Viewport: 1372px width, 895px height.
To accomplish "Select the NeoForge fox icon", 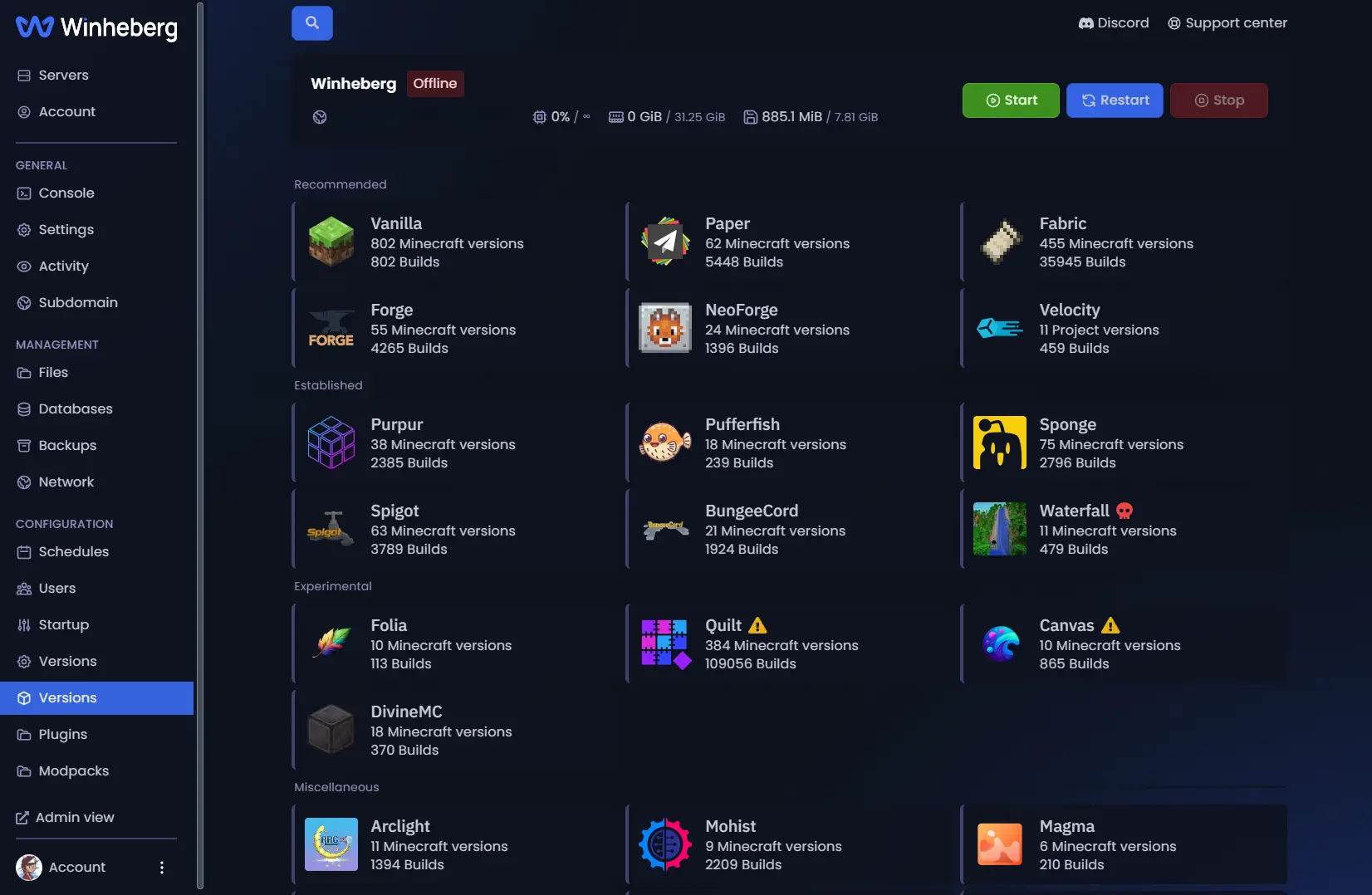I will point(665,328).
